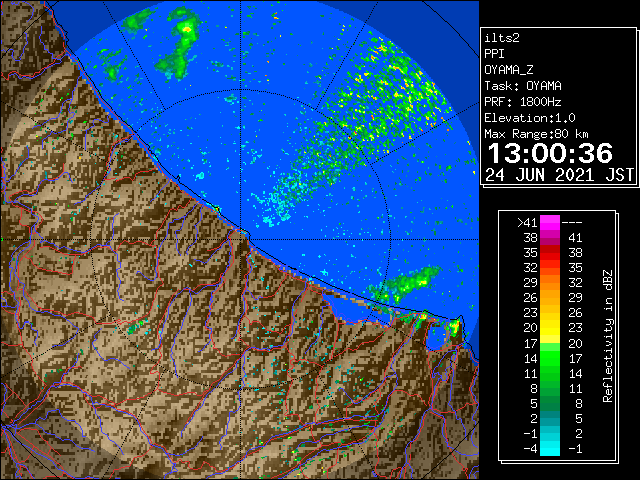Click the 'OYAMA_Z' product label

[509, 70]
